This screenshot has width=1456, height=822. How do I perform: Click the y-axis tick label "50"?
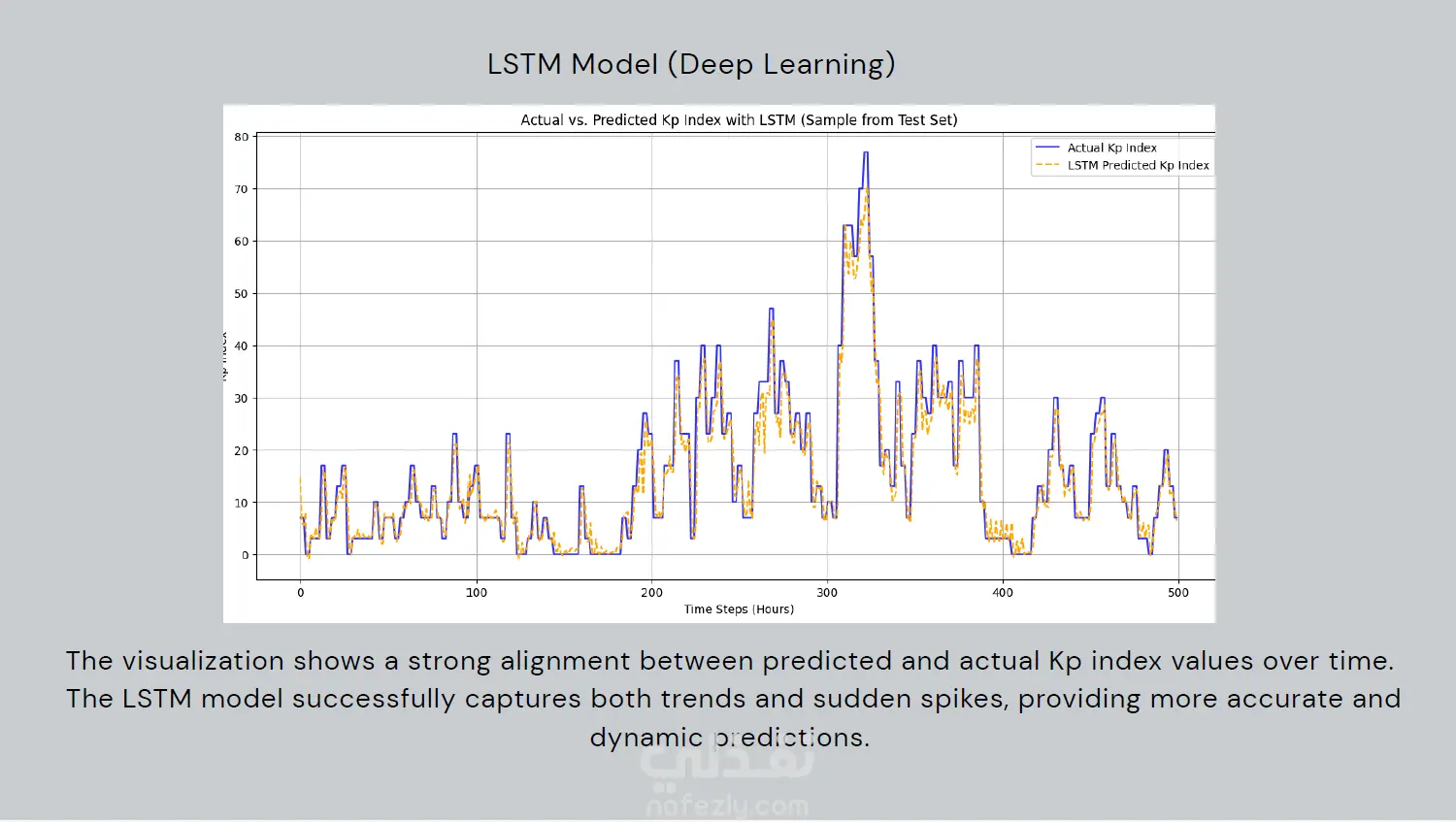click(241, 294)
